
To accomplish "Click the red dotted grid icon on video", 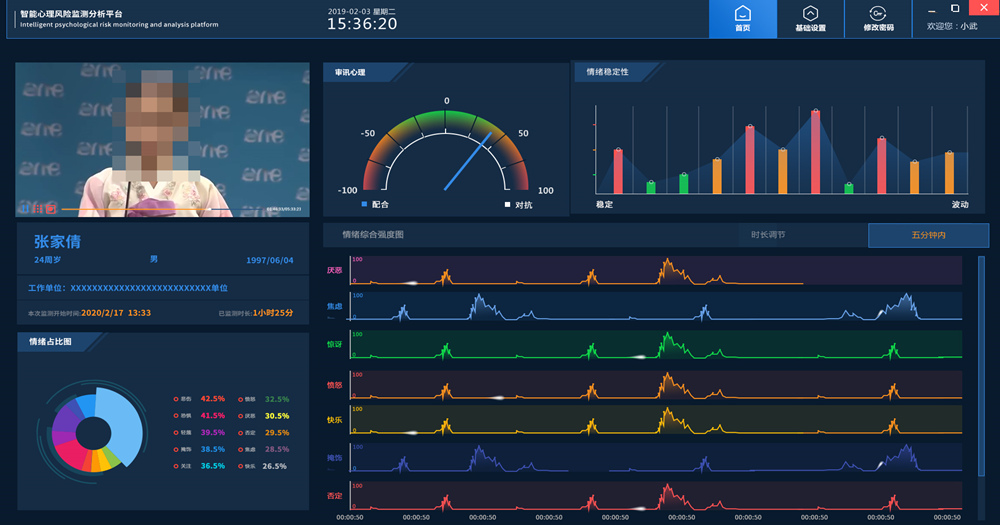I will click(x=38, y=209).
